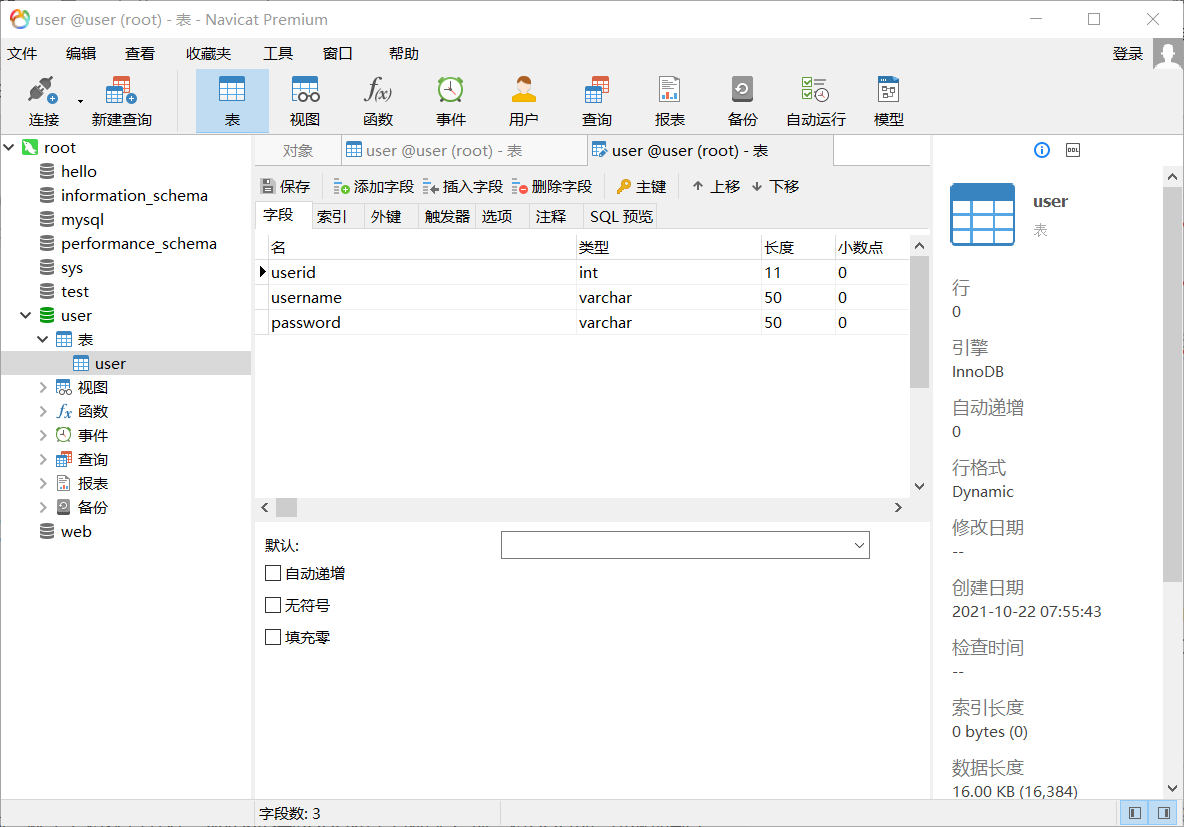Enable the 填充零 checkbox
Image resolution: width=1184 pixels, height=827 pixels.
tap(273, 637)
